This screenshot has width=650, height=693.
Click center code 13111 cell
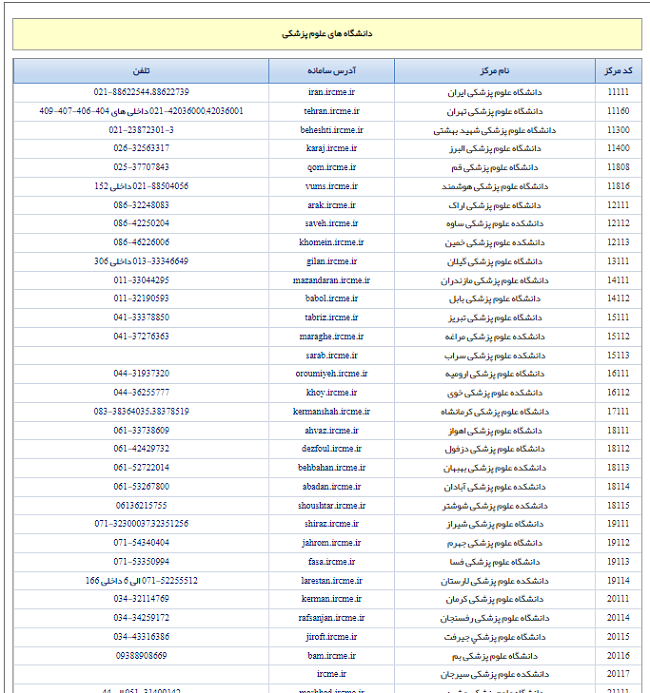click(x=618, y=261)
